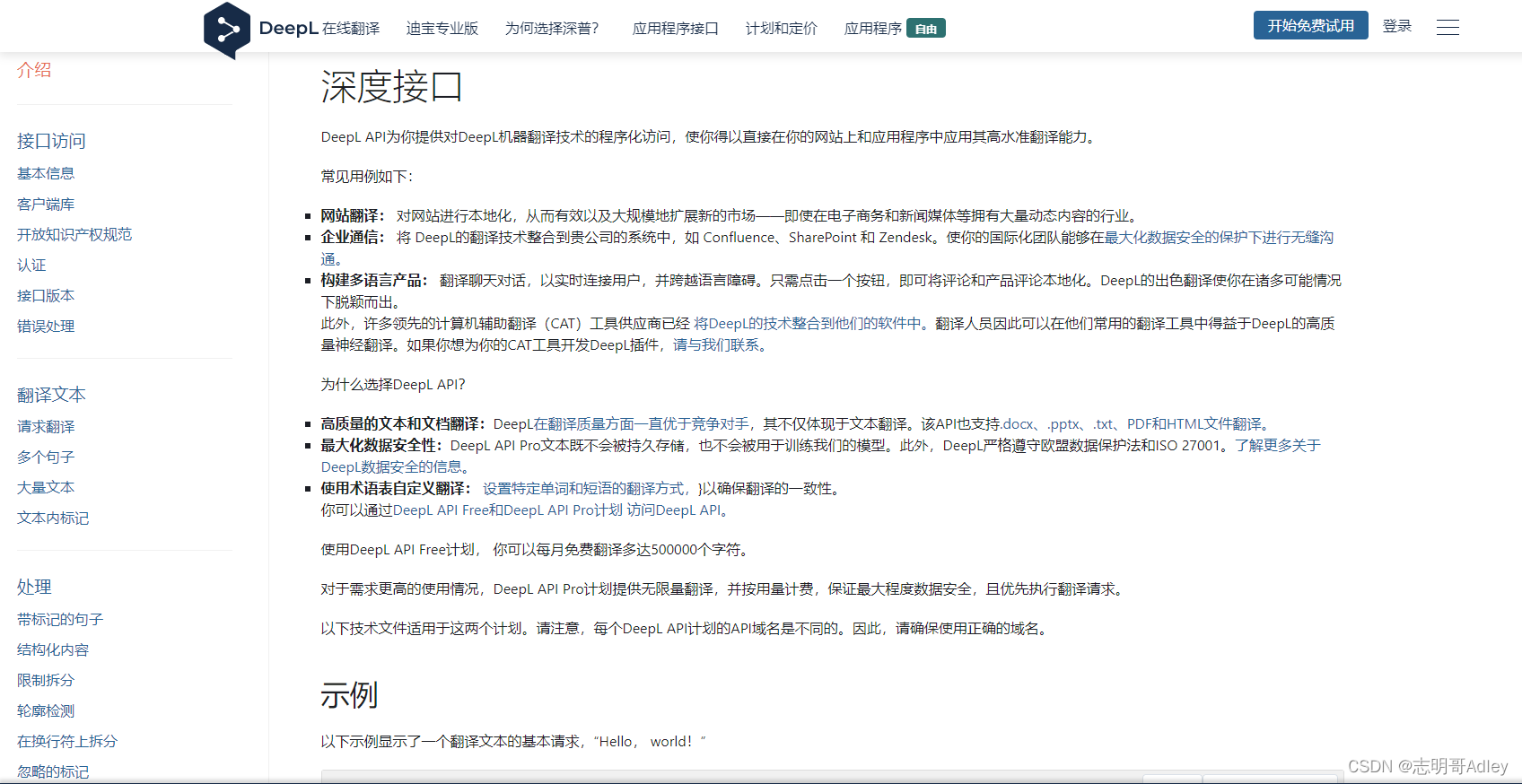Go to 轮廓检测 sidebar link
The height and width of the screenshot is (784, 1522).
pyautogui.click(x=46, y=710)
